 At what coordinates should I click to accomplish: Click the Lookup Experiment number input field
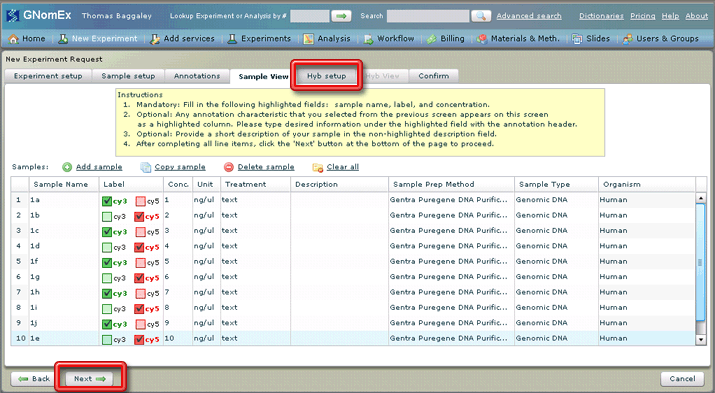coord(310,16)
